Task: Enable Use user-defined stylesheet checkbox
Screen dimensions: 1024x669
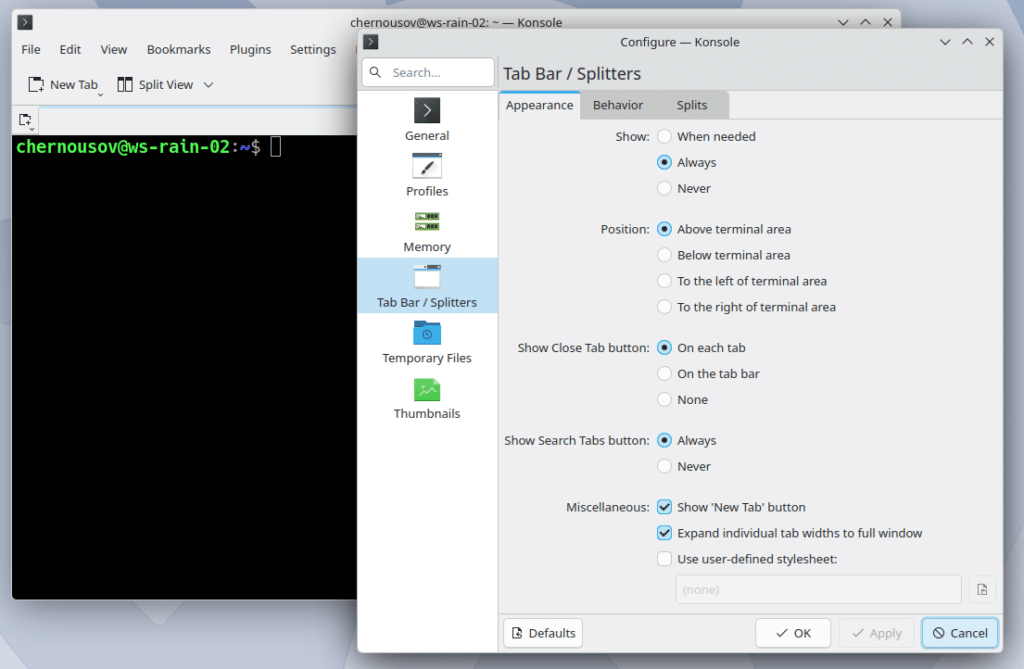Action: (748, 559)
